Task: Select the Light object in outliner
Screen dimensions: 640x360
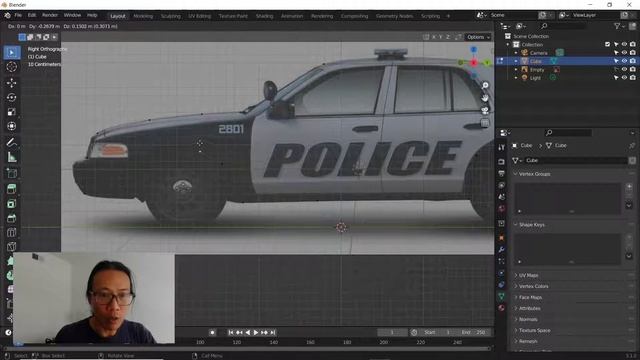Action: coord(535,78)
